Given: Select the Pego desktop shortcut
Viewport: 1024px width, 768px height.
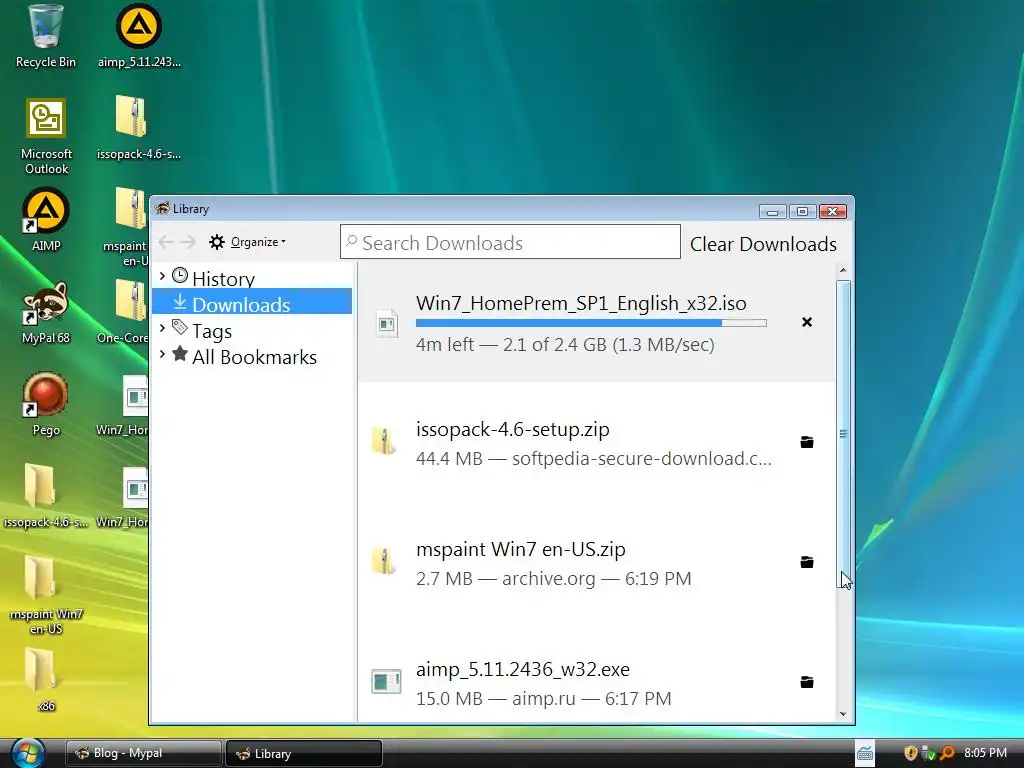Looking at the screenshot, I should point(46,404).
